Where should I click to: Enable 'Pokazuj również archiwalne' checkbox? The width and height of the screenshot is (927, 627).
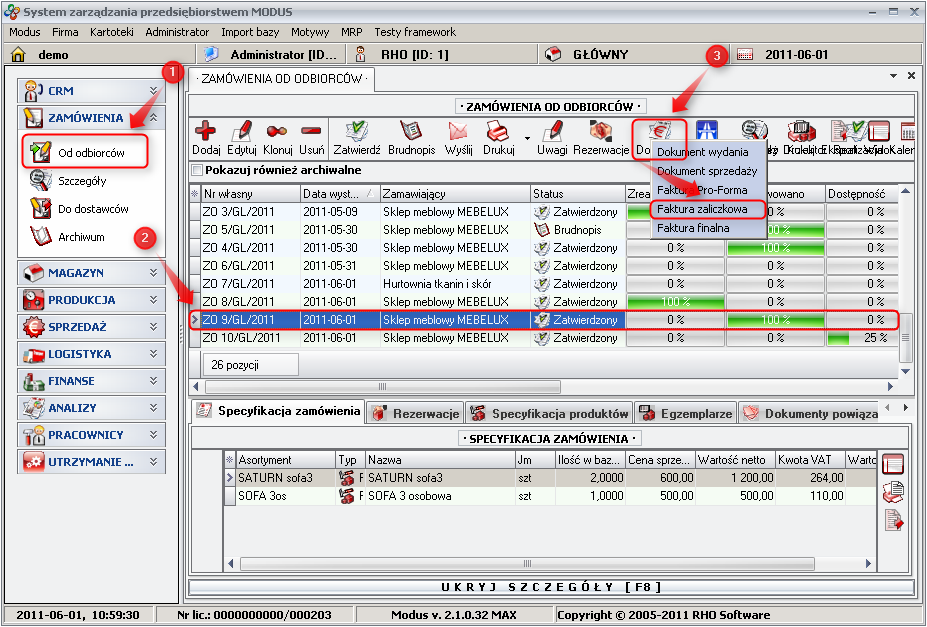(197, 170)
